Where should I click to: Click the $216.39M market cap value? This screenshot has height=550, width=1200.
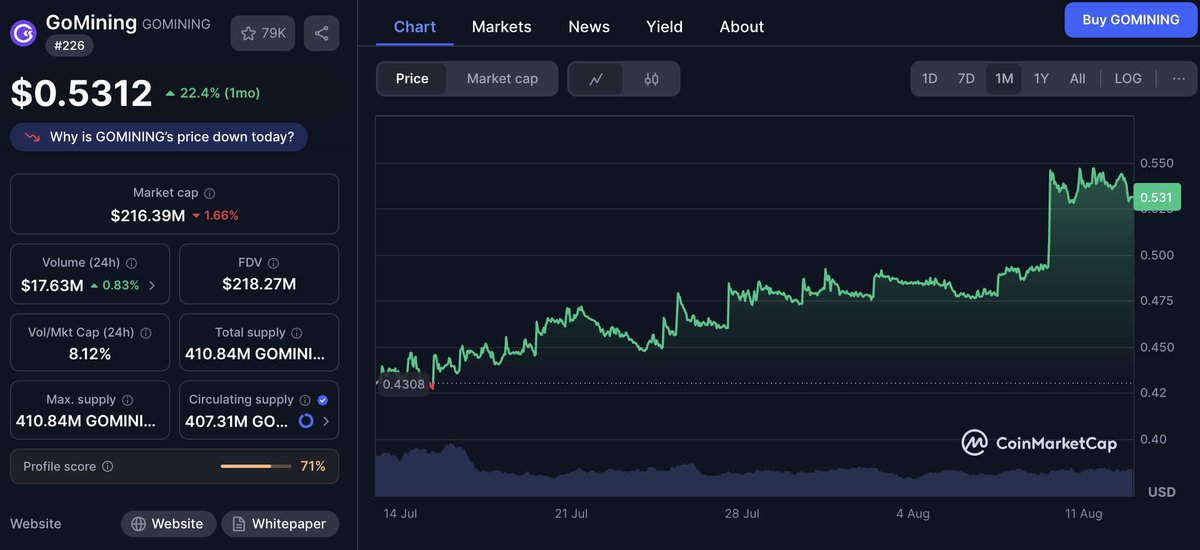pyautogui.click(x=148, y=215)
